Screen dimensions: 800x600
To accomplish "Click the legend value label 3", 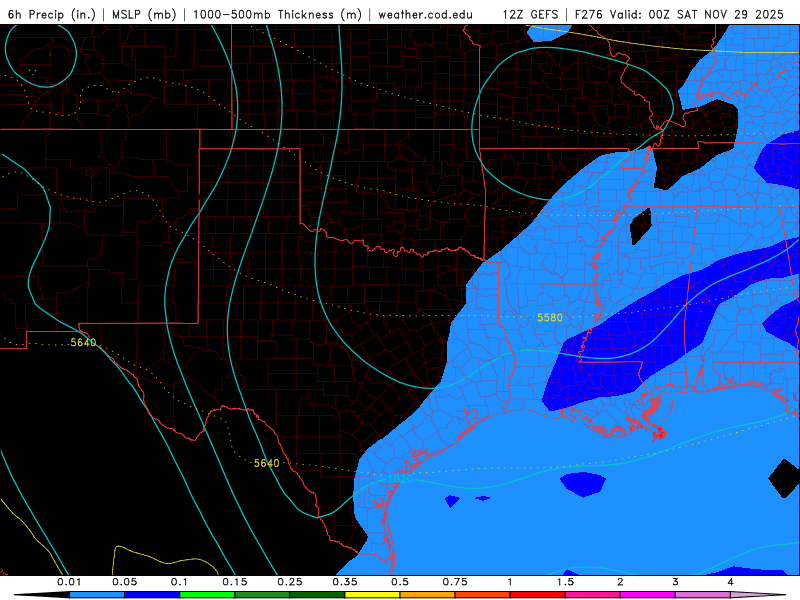I will (x=676, y=582).
